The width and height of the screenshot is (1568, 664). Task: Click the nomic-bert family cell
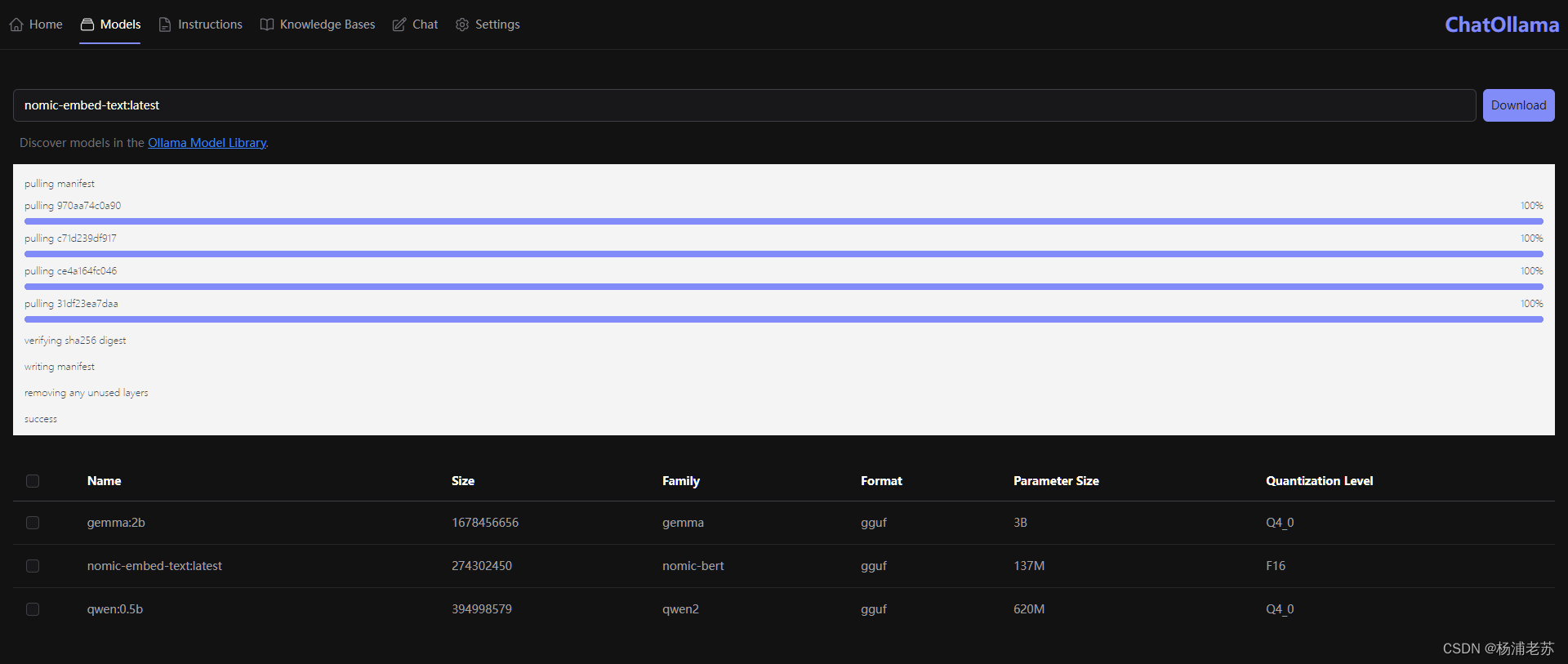tap(693, 566)
